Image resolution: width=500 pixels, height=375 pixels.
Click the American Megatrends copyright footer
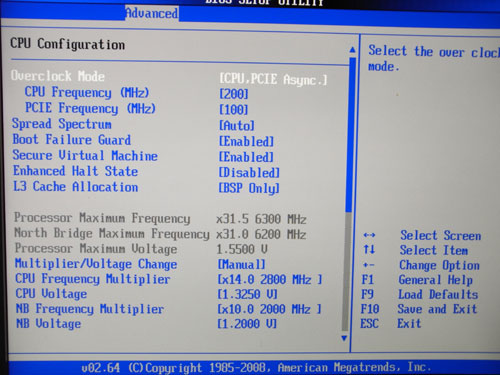pos(256,367)
